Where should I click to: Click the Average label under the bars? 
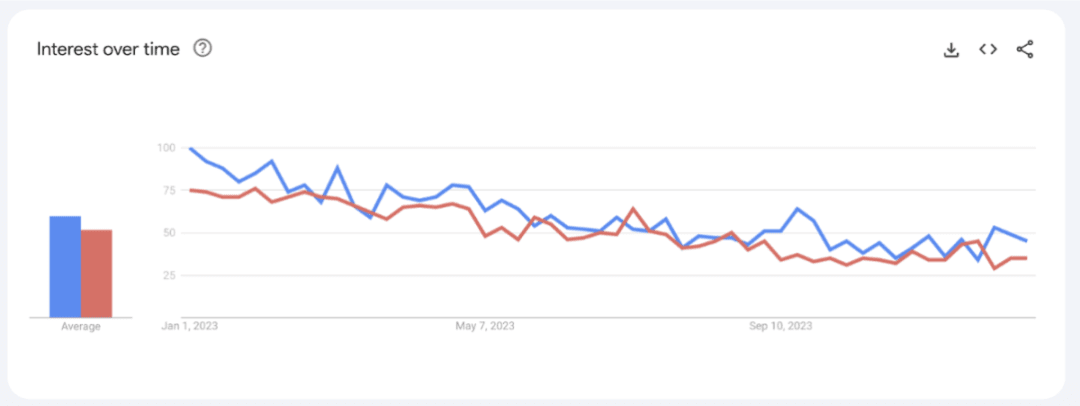[x=81, y=327]
